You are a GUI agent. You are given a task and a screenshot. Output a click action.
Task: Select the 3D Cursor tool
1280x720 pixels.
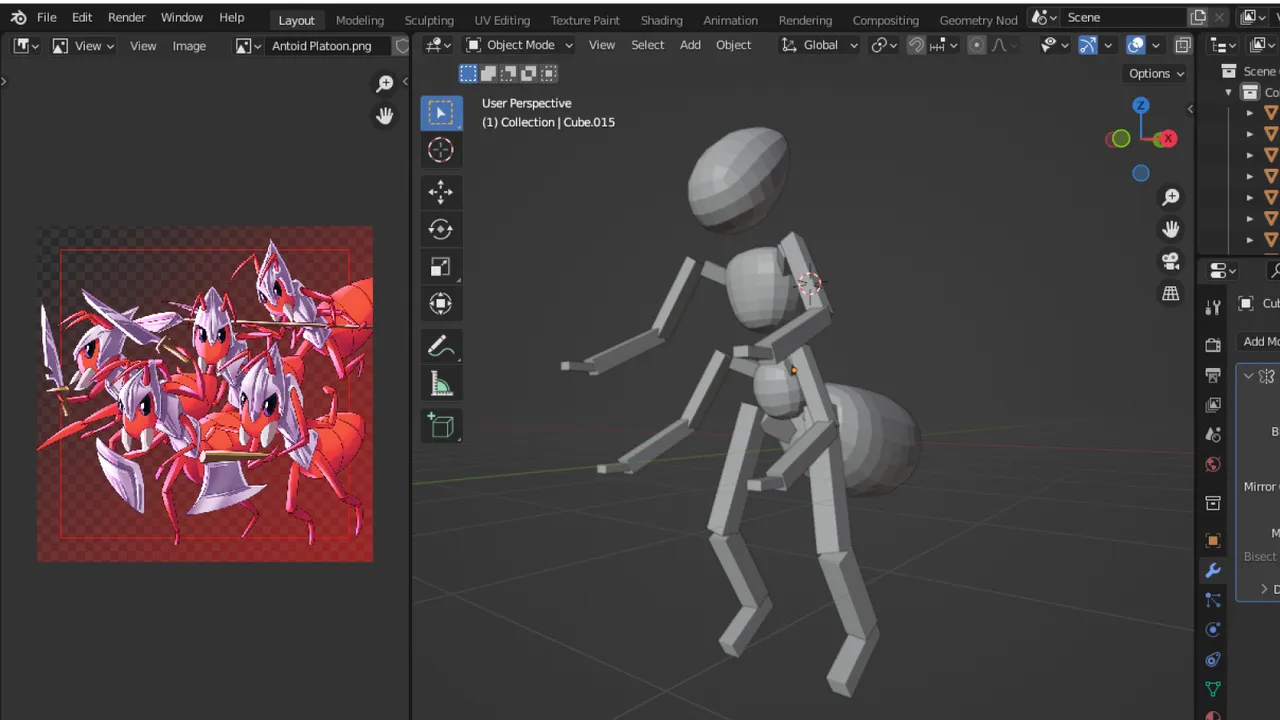[441, 150]
